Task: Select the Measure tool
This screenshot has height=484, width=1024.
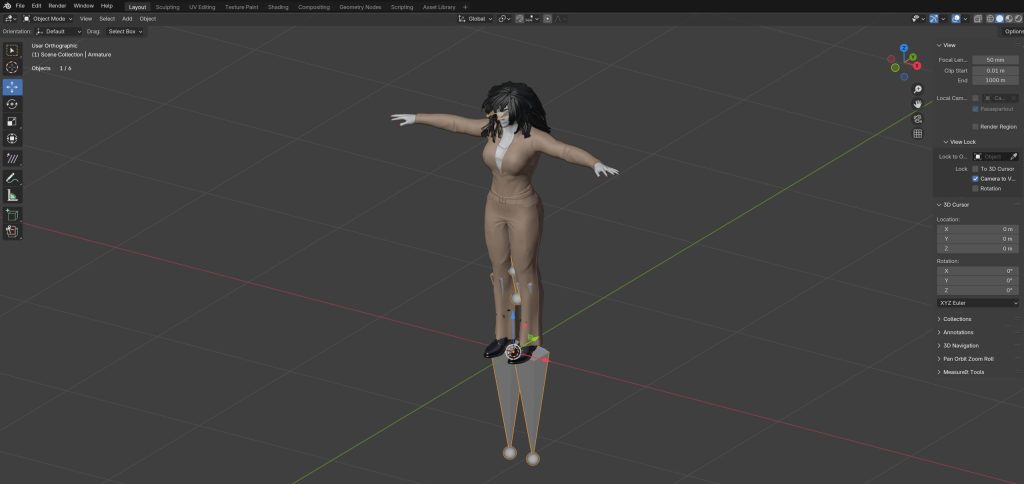Action: coord(12,195)
